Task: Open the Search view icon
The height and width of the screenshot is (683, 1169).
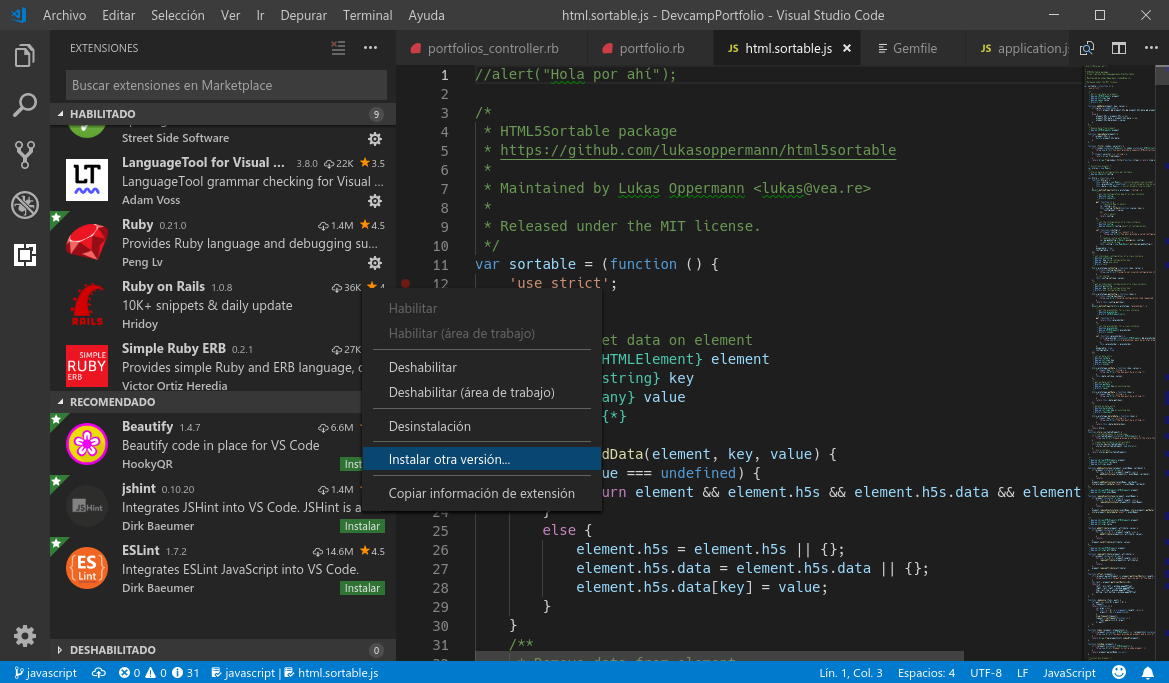Action: coord(25,104)
